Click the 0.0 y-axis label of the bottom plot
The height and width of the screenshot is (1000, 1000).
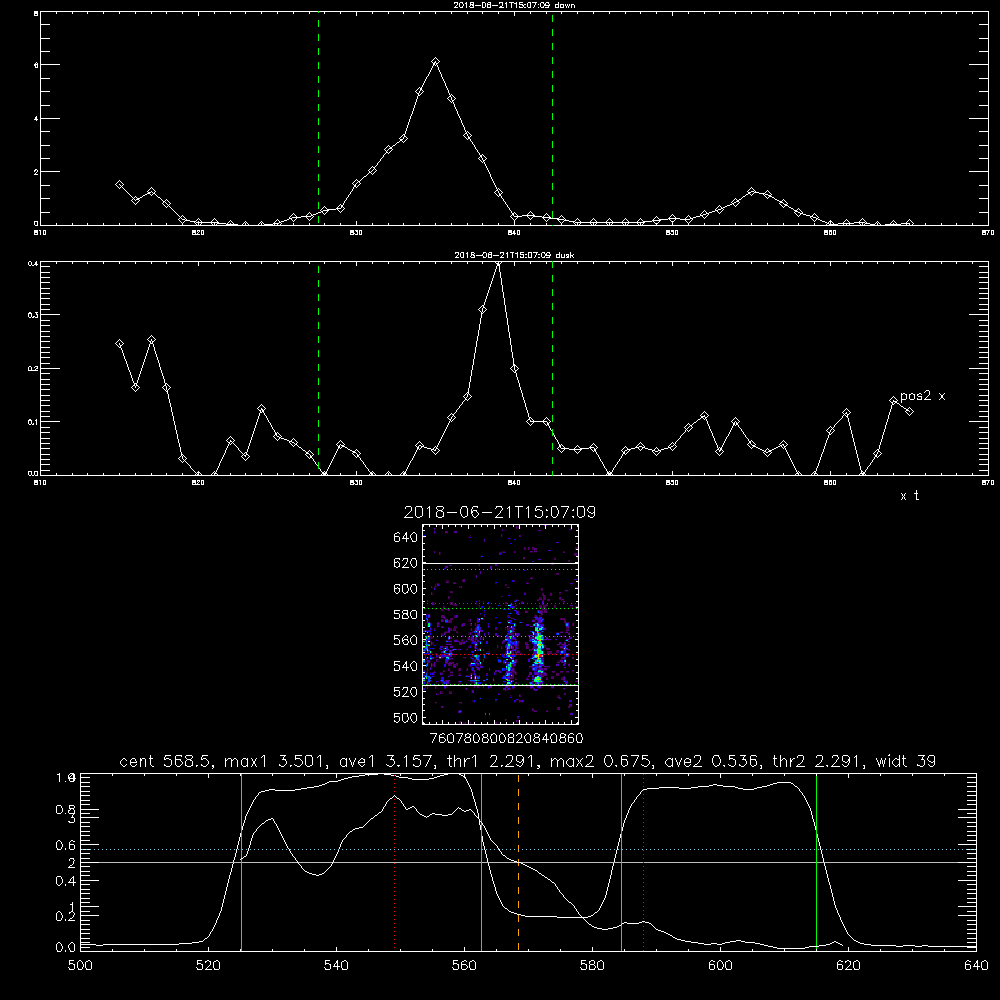click(66, 947)
